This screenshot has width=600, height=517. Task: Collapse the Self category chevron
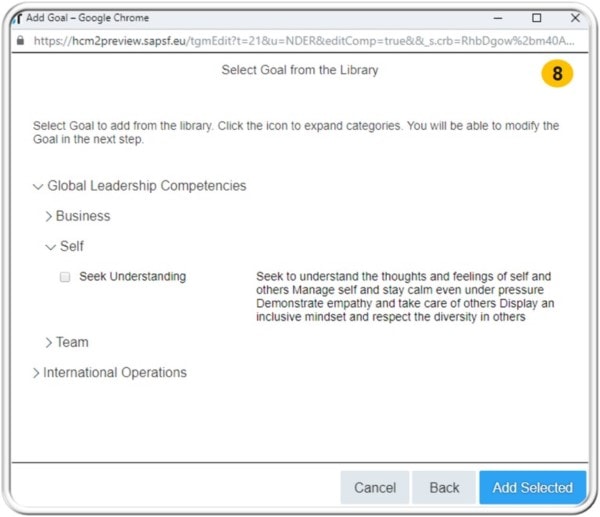coord(50,247)
